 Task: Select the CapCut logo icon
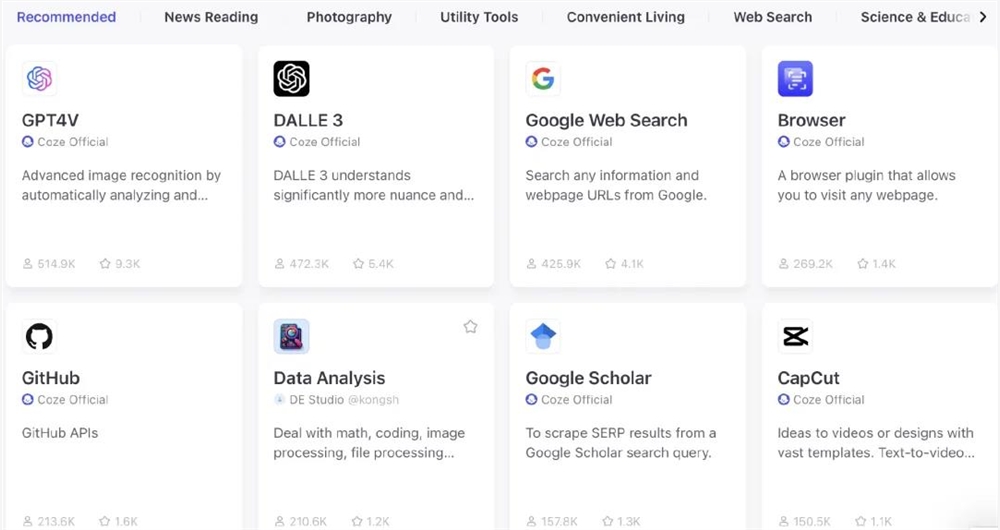point(795,336)
